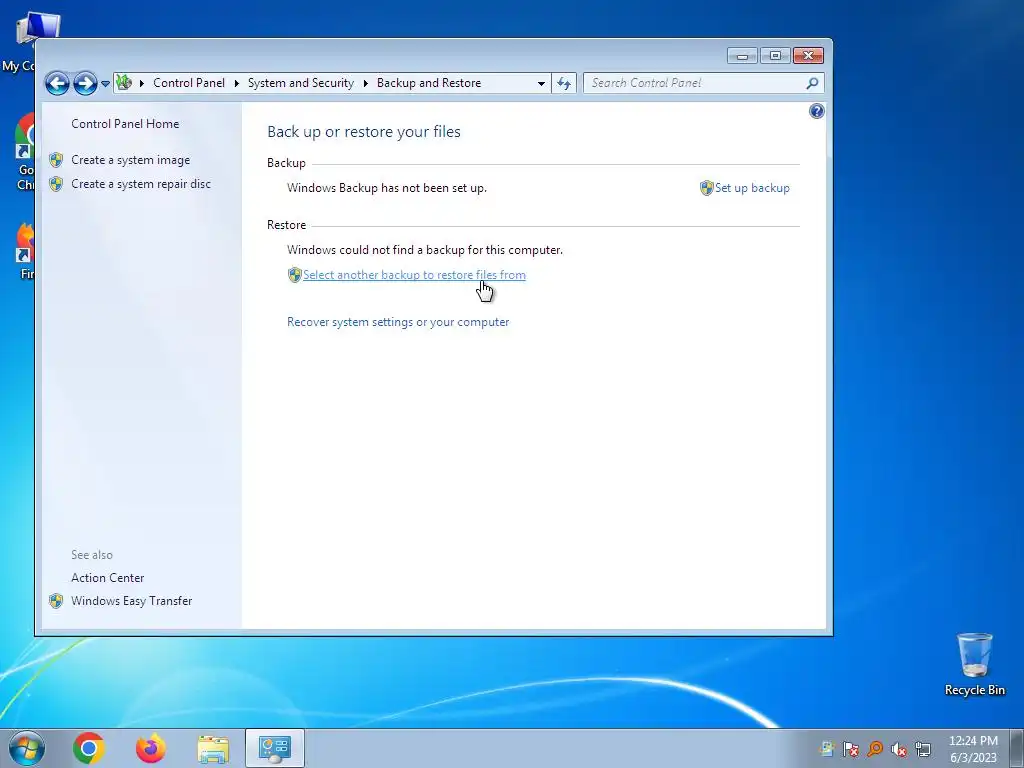Click the shield icon beside system repair disc
Image resolution: width=1024 pixels, height=768 pixels.
point(56,184)
